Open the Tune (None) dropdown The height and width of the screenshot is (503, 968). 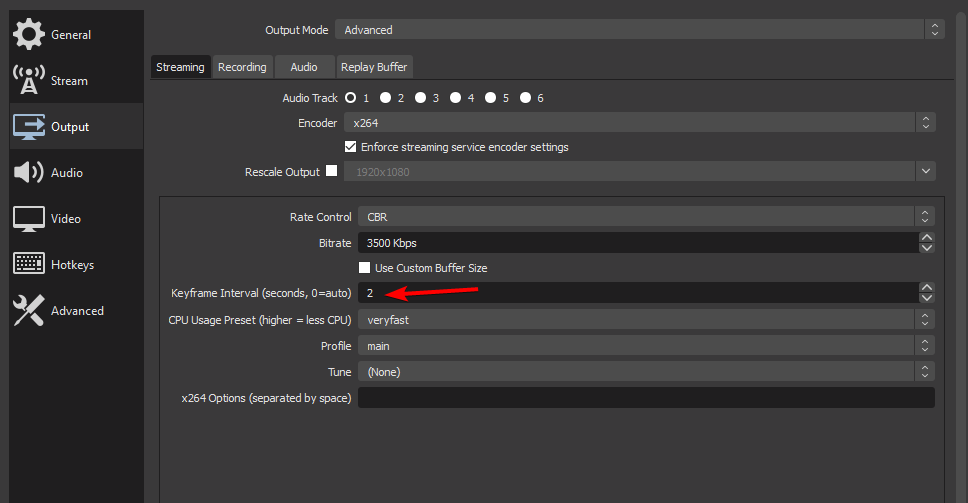[646, 372]
